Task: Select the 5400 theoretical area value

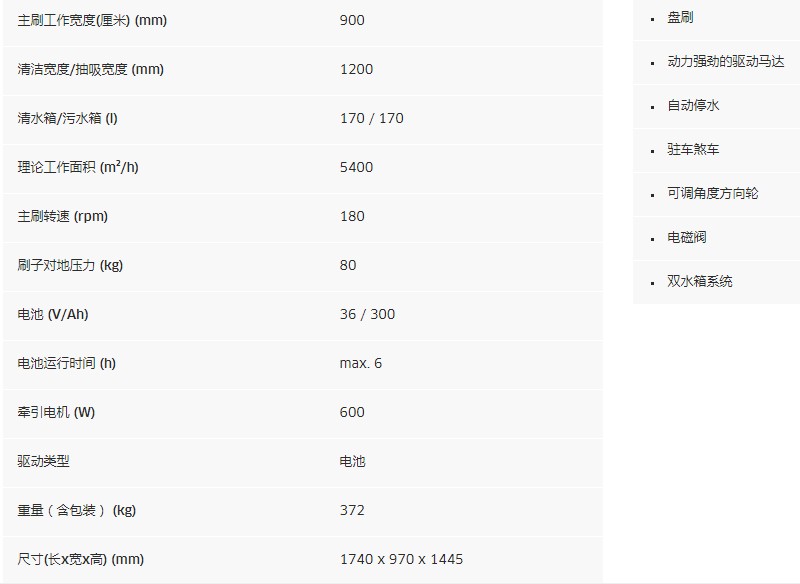Action: [x=356, y=167]
